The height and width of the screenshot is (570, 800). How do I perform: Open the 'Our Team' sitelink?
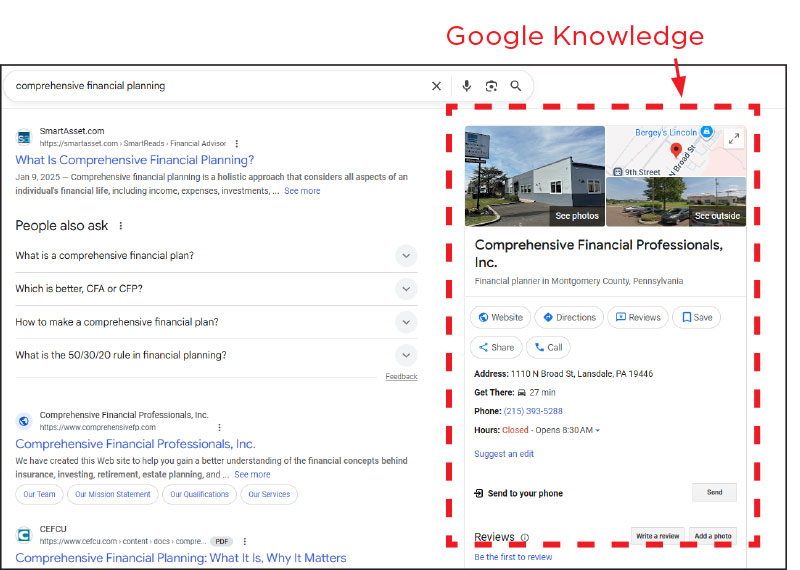coord(39,494)
